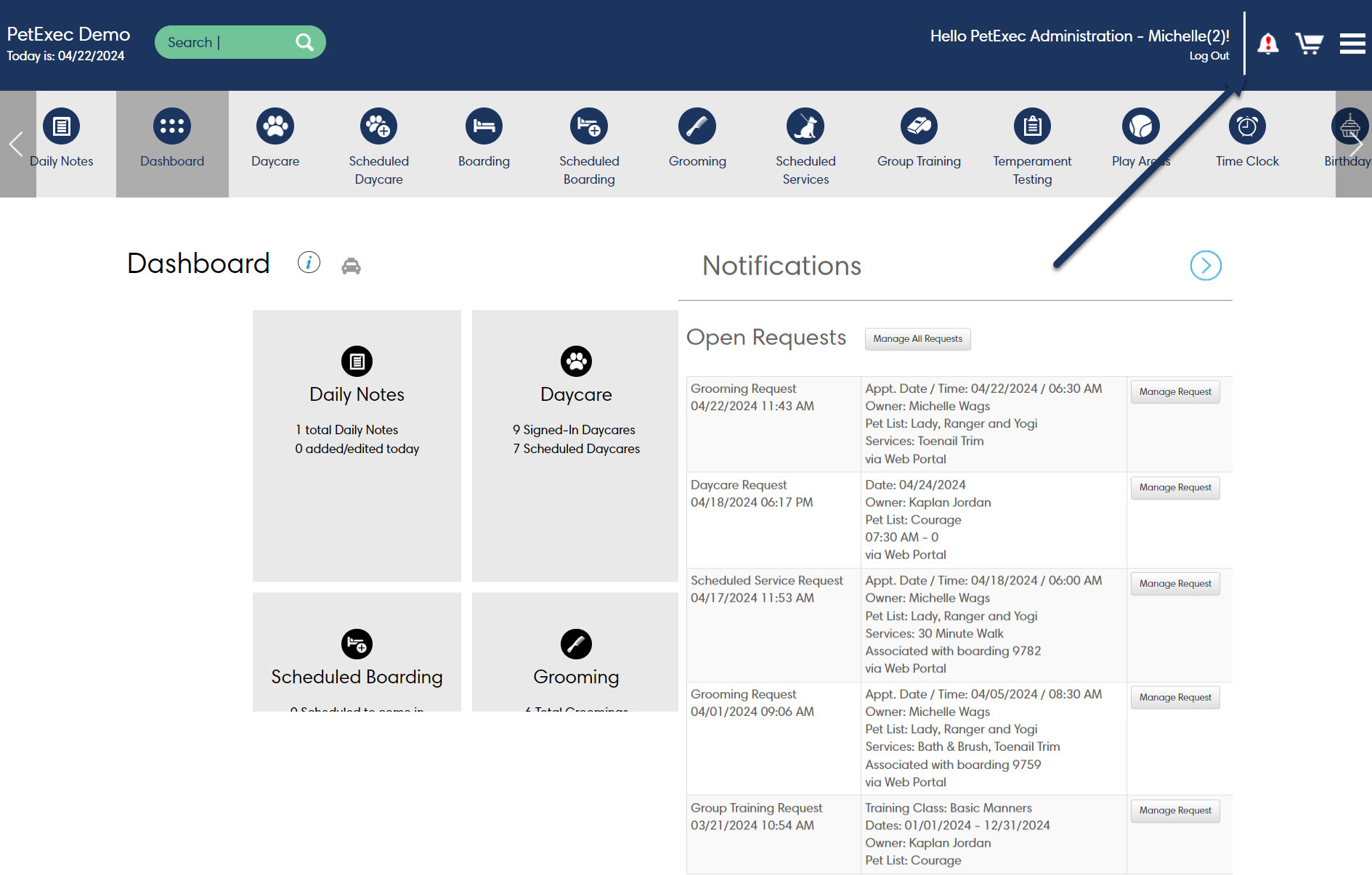Select Daily Notes in the navigation bar

[62, 142]
